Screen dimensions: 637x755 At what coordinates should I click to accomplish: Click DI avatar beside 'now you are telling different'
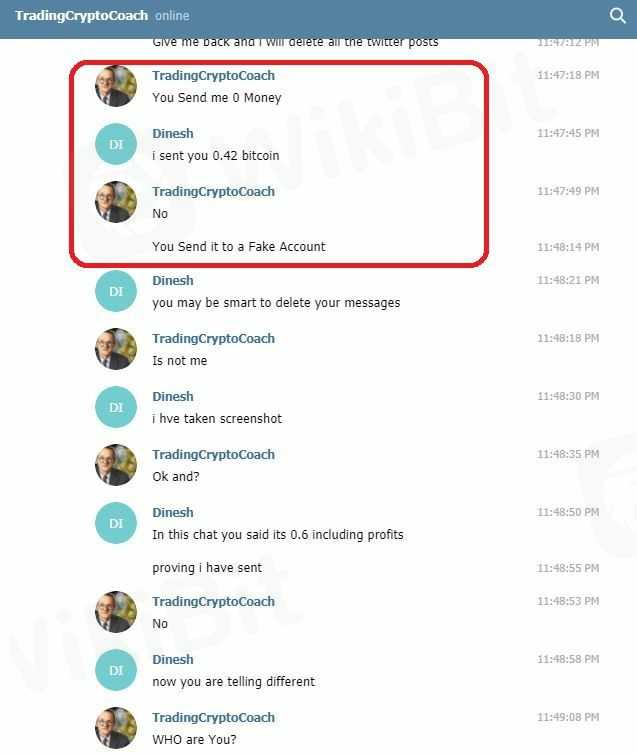point(116,670)
